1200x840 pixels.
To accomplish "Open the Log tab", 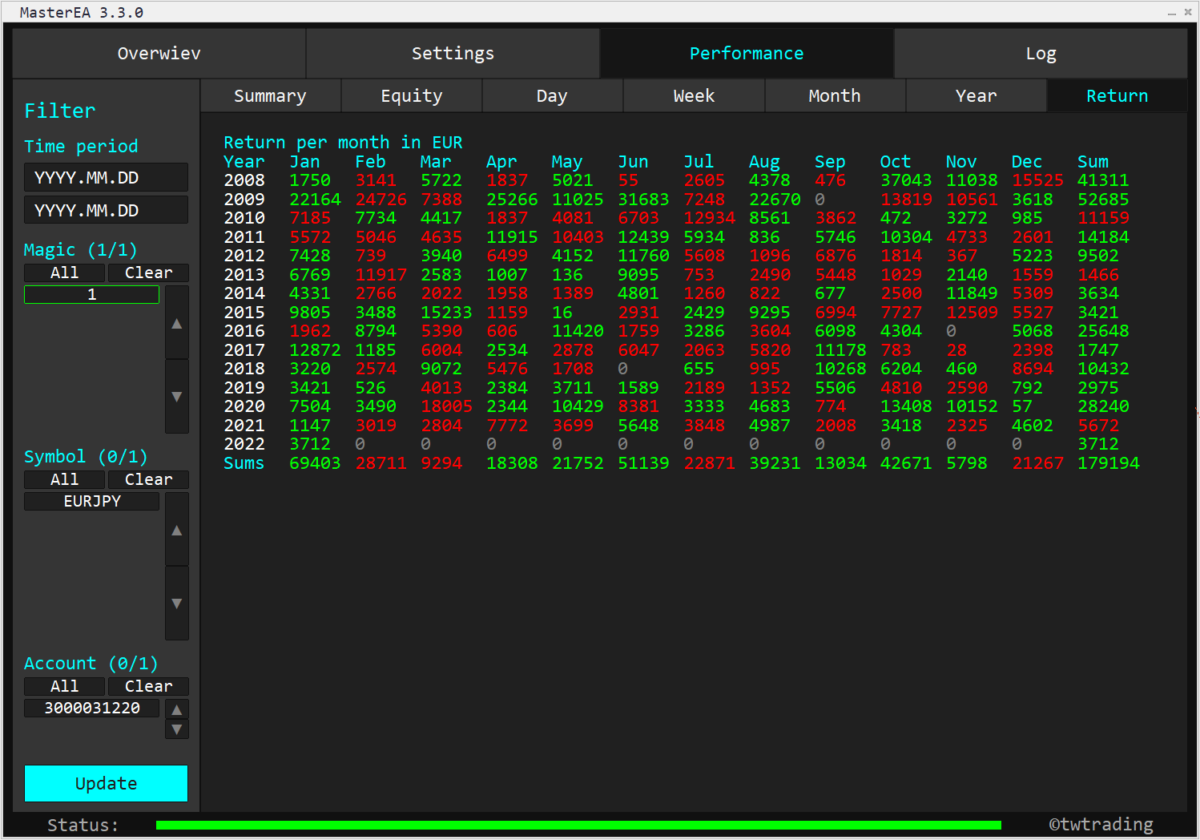I will [1041, 53].
